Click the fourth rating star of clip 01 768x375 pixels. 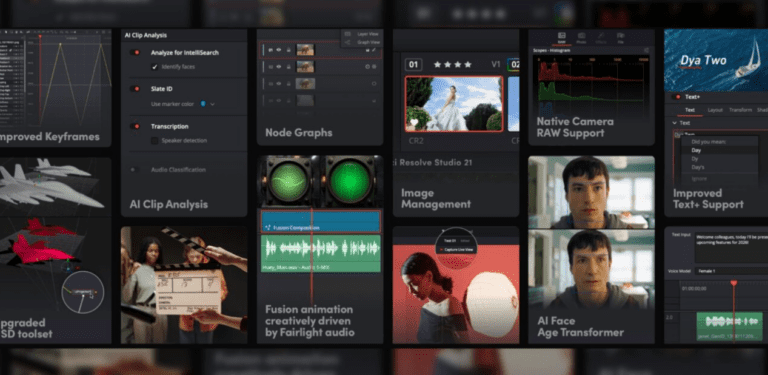click(468, 65)
